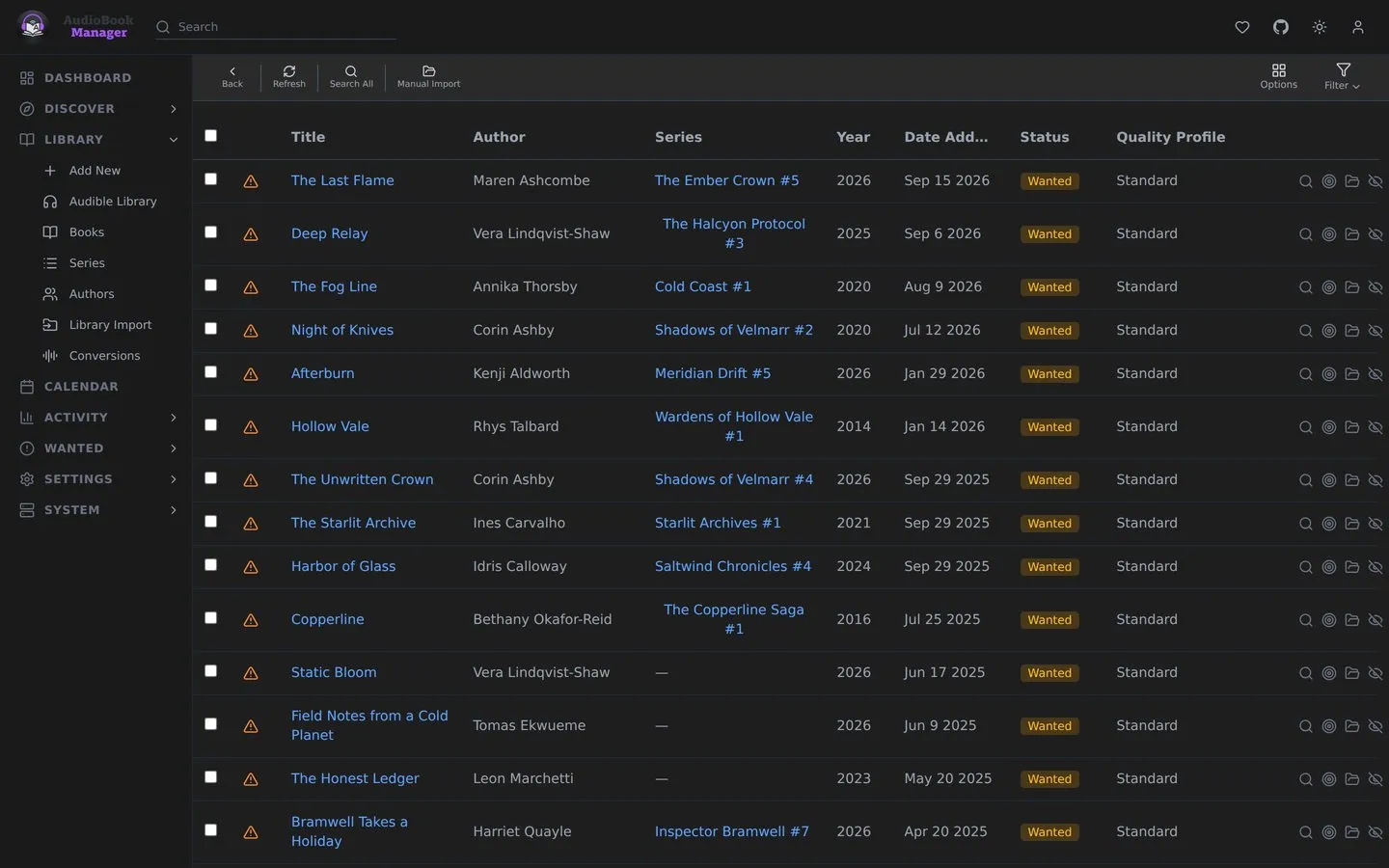The image size is (1389, 868).
Task: Click the AudioBook Manager logo
Action: [73, 26]
